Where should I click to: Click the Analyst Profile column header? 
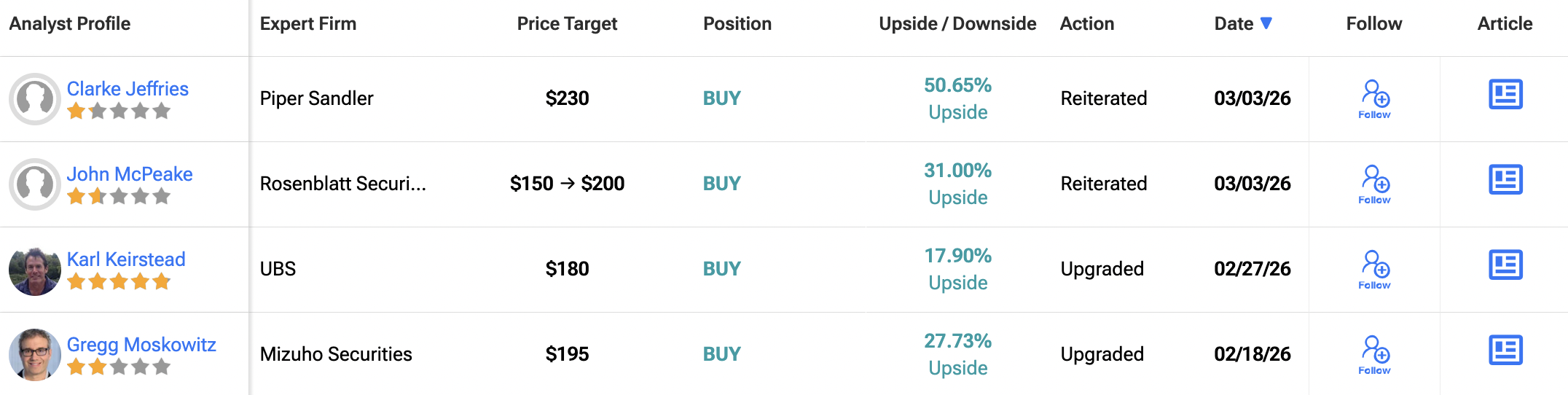70,24
